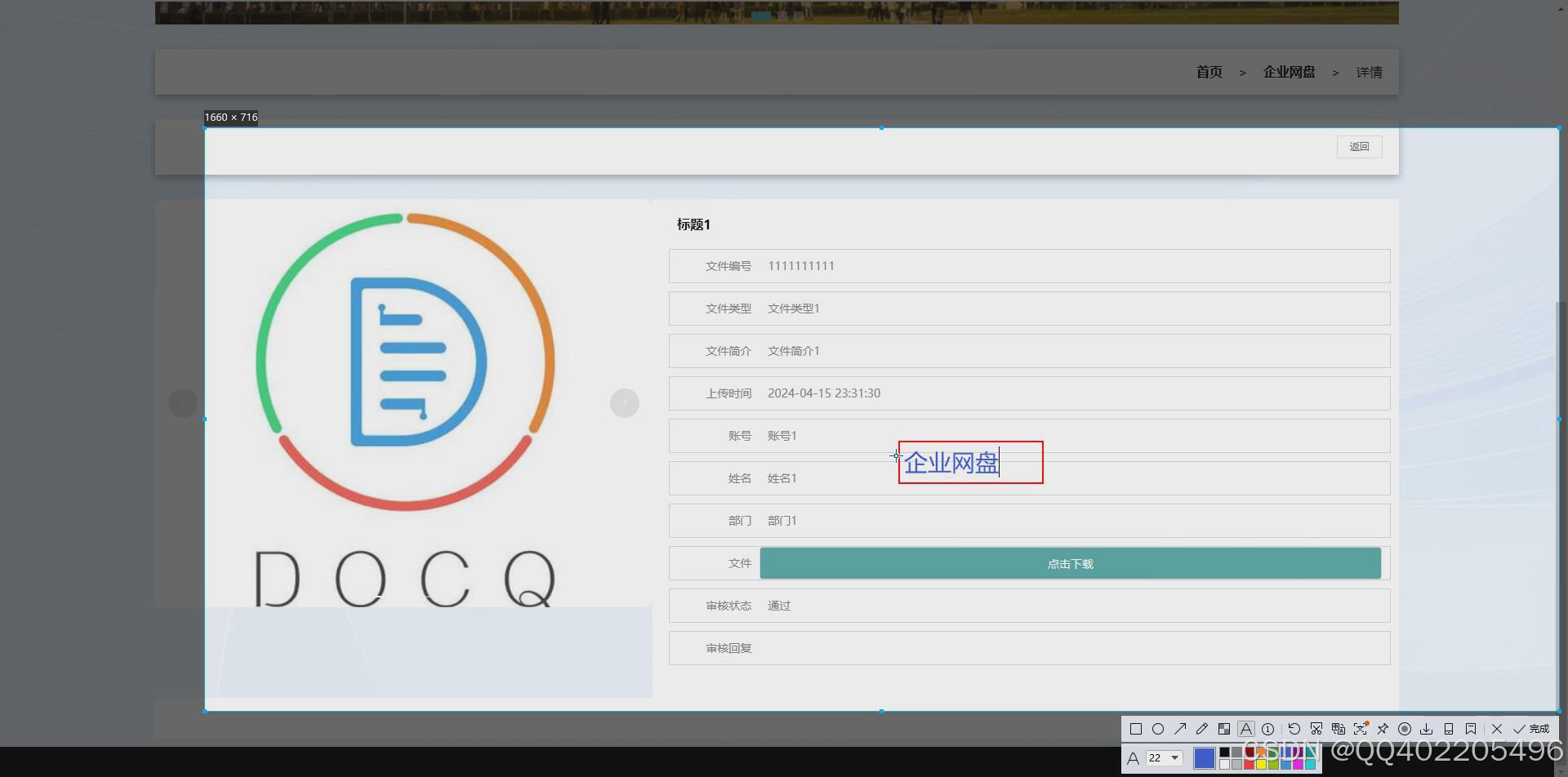The image size is (1568, 777).
Task: Expand the right carousel arrow on the image
Action: (625, 402)
